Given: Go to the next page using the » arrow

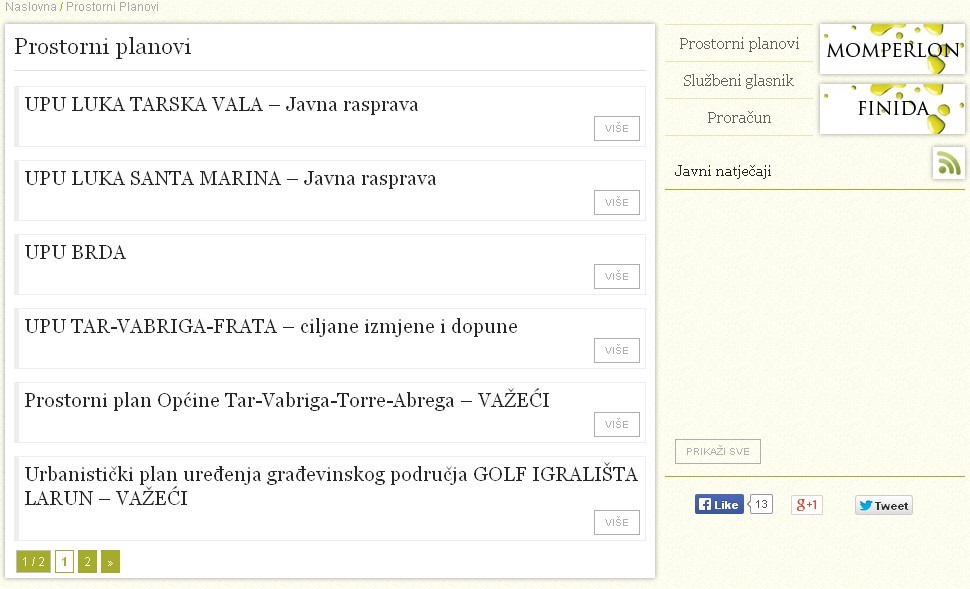Looking at the screenshot, I should tap(110, 562).
